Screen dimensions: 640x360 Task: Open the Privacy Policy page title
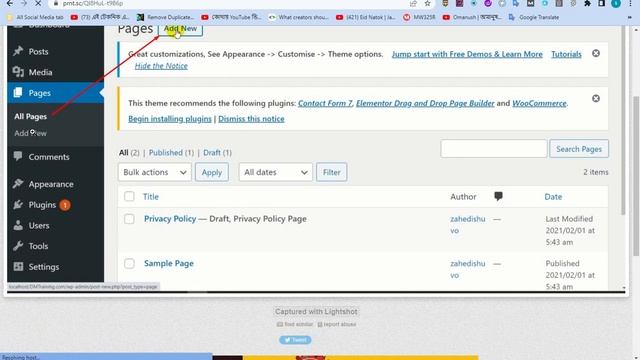click(170, 219)
